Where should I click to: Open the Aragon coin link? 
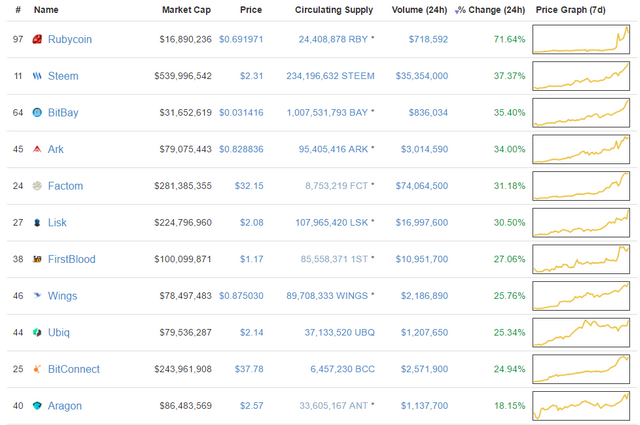(64, 406)
